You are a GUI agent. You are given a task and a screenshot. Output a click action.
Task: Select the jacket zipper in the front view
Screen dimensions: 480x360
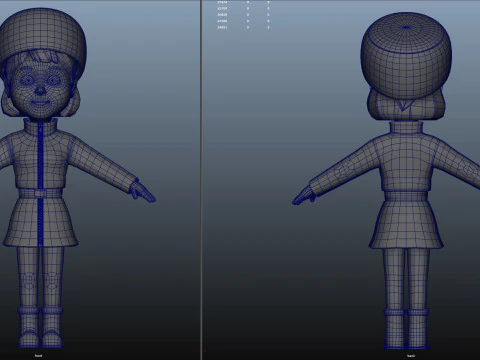(x=40, y=156)
